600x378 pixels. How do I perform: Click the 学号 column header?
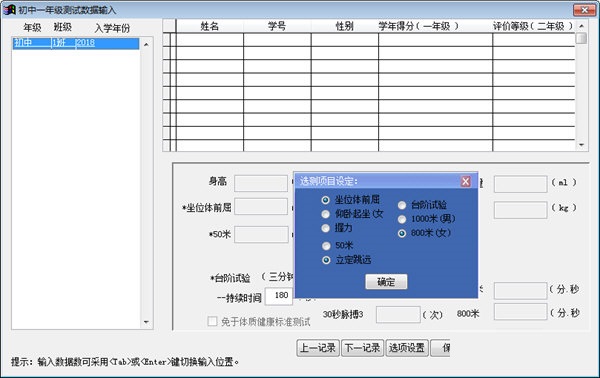[277, 26]
